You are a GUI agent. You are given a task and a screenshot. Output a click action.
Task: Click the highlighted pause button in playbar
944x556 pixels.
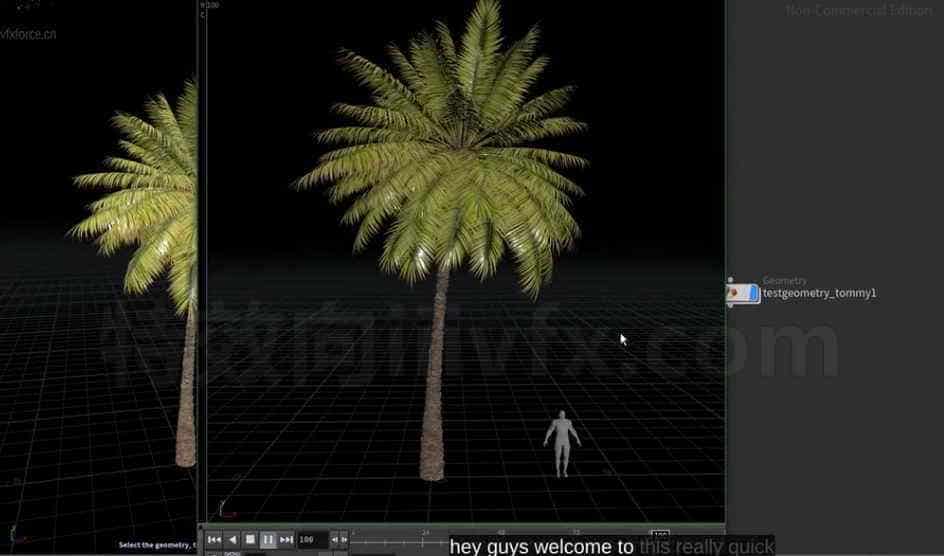coord(269,540)
